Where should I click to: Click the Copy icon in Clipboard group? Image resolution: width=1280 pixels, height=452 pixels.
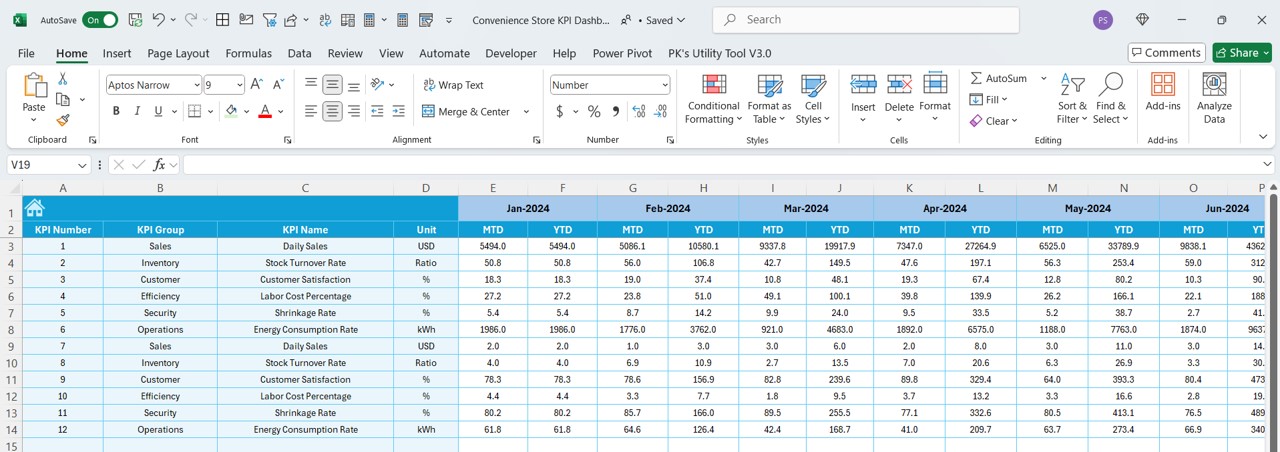63,100
